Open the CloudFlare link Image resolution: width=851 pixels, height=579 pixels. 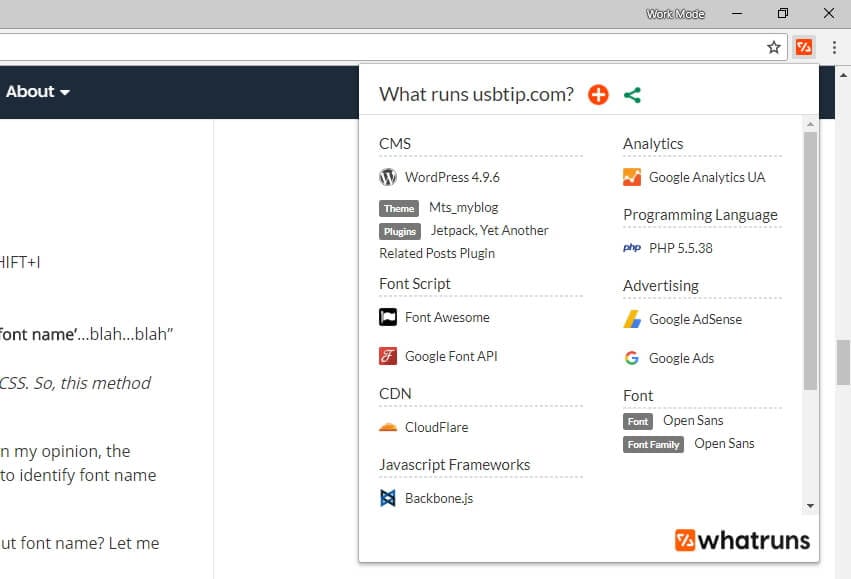click(x=436, y=428)
